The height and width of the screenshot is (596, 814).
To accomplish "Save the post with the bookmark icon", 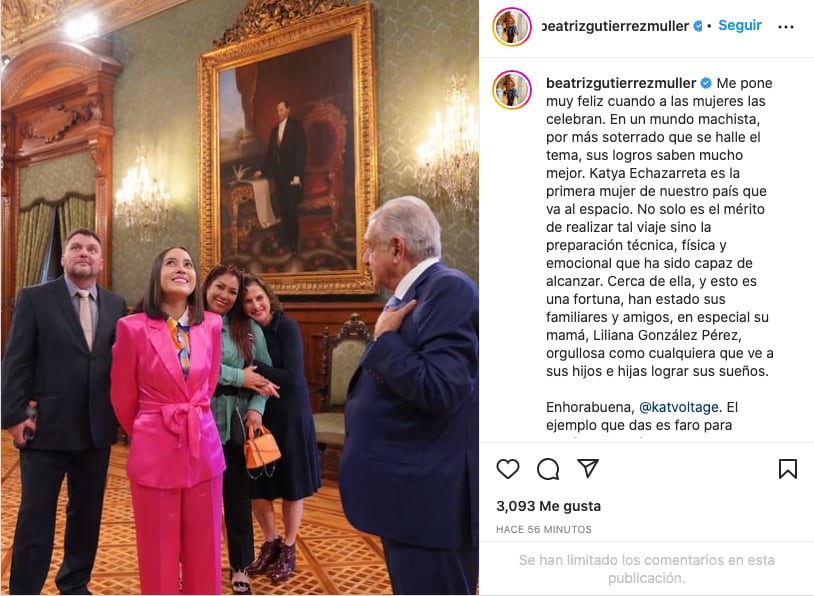I will coord(788,469).
